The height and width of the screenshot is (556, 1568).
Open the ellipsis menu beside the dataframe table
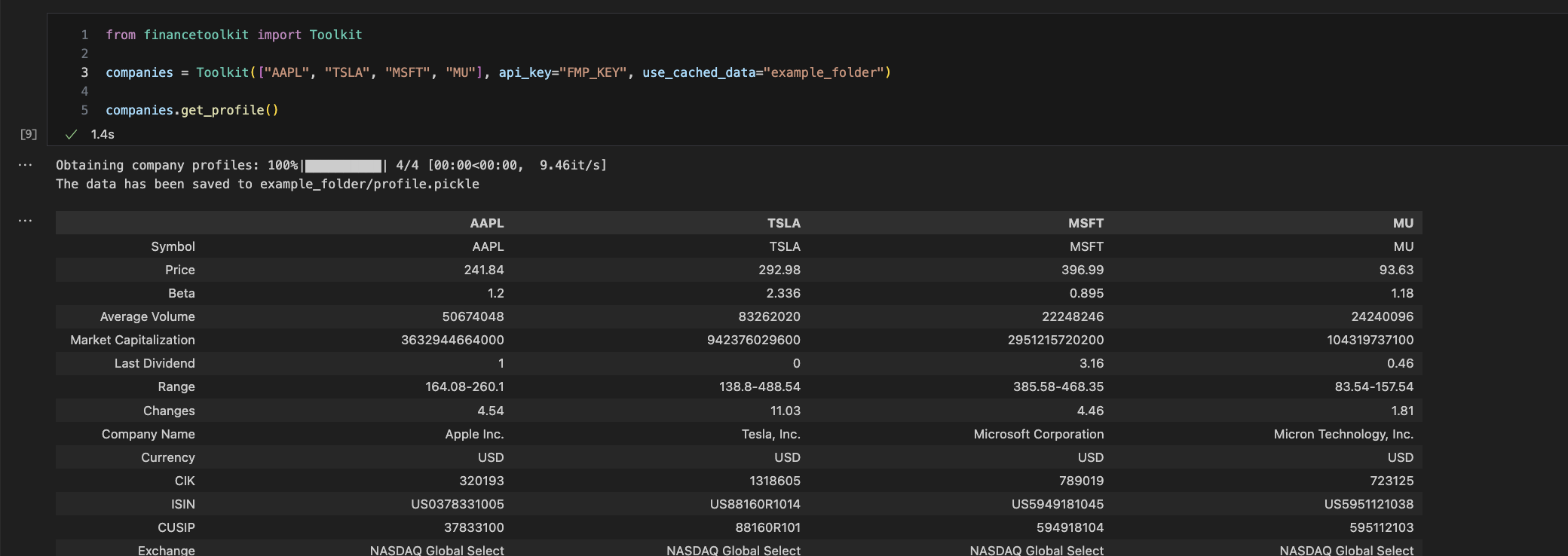(25, 221)
